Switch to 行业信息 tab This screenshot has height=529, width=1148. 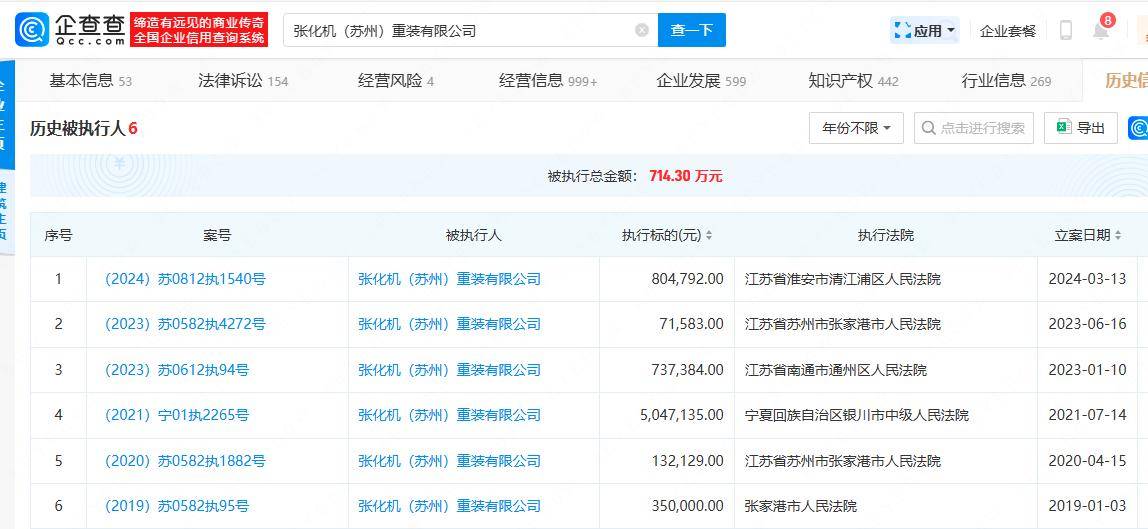[1006, 81]
